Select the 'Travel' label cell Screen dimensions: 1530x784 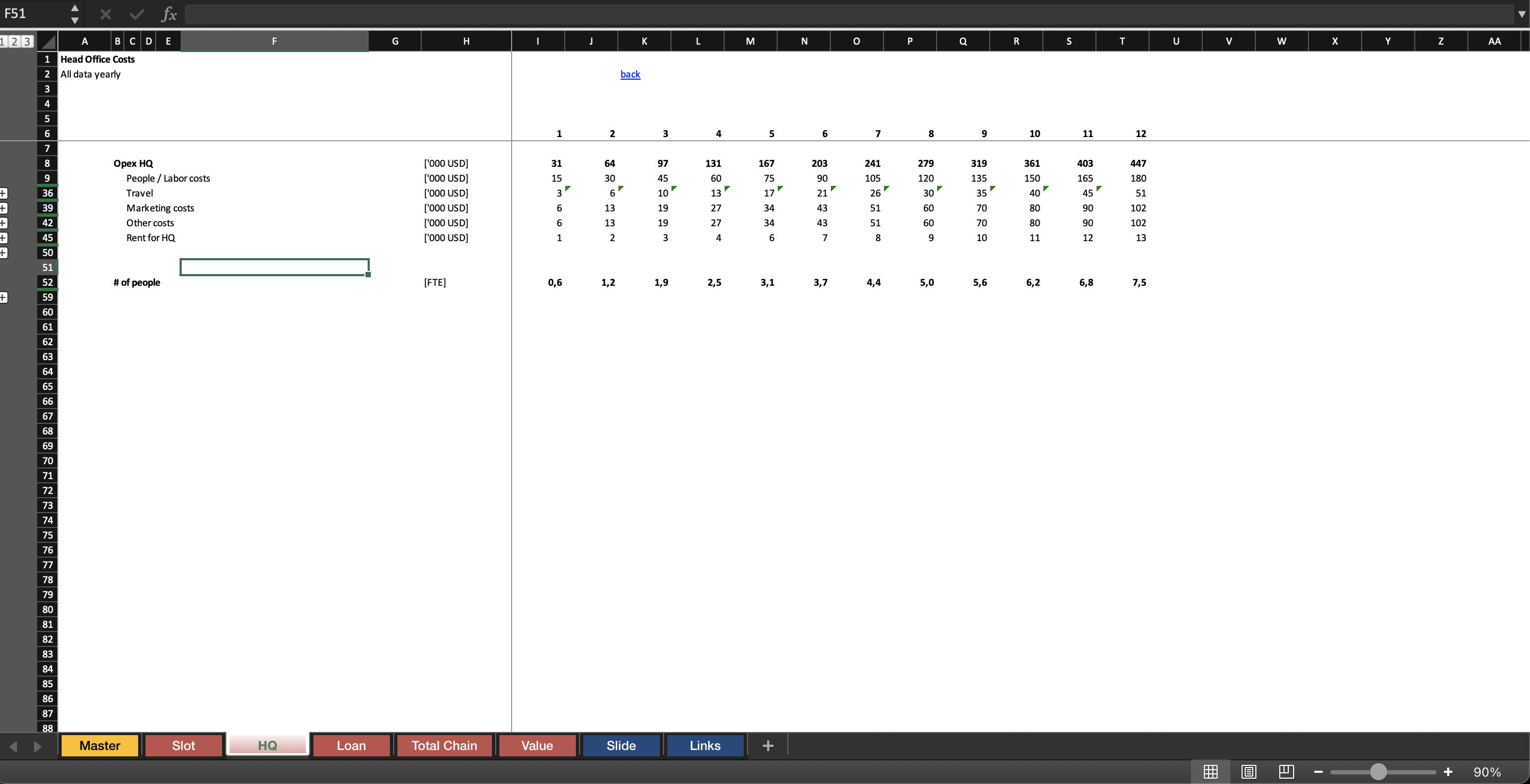140,193
